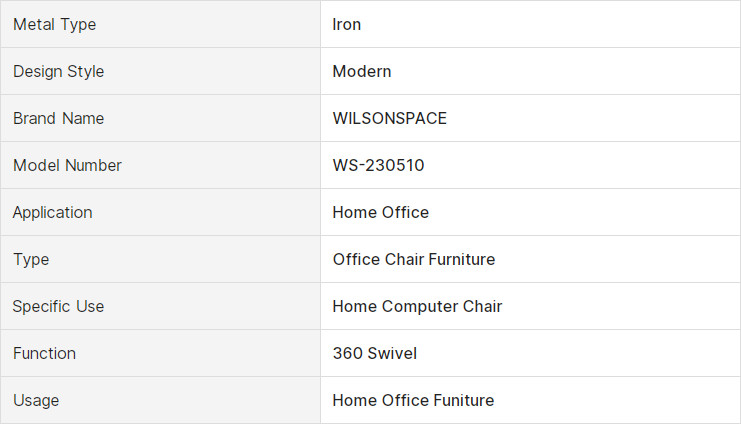Select the Home Office value
This screenshot has height=425, width=741.
click(x=380, y=212)
